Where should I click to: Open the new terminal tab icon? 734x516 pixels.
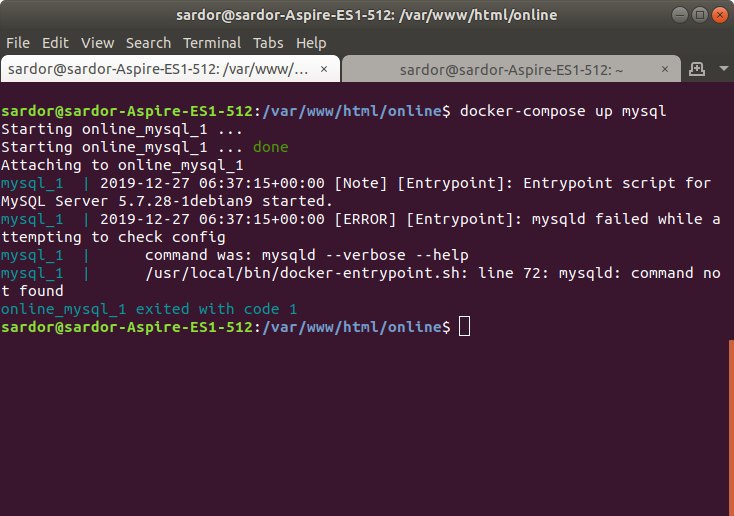697,69
